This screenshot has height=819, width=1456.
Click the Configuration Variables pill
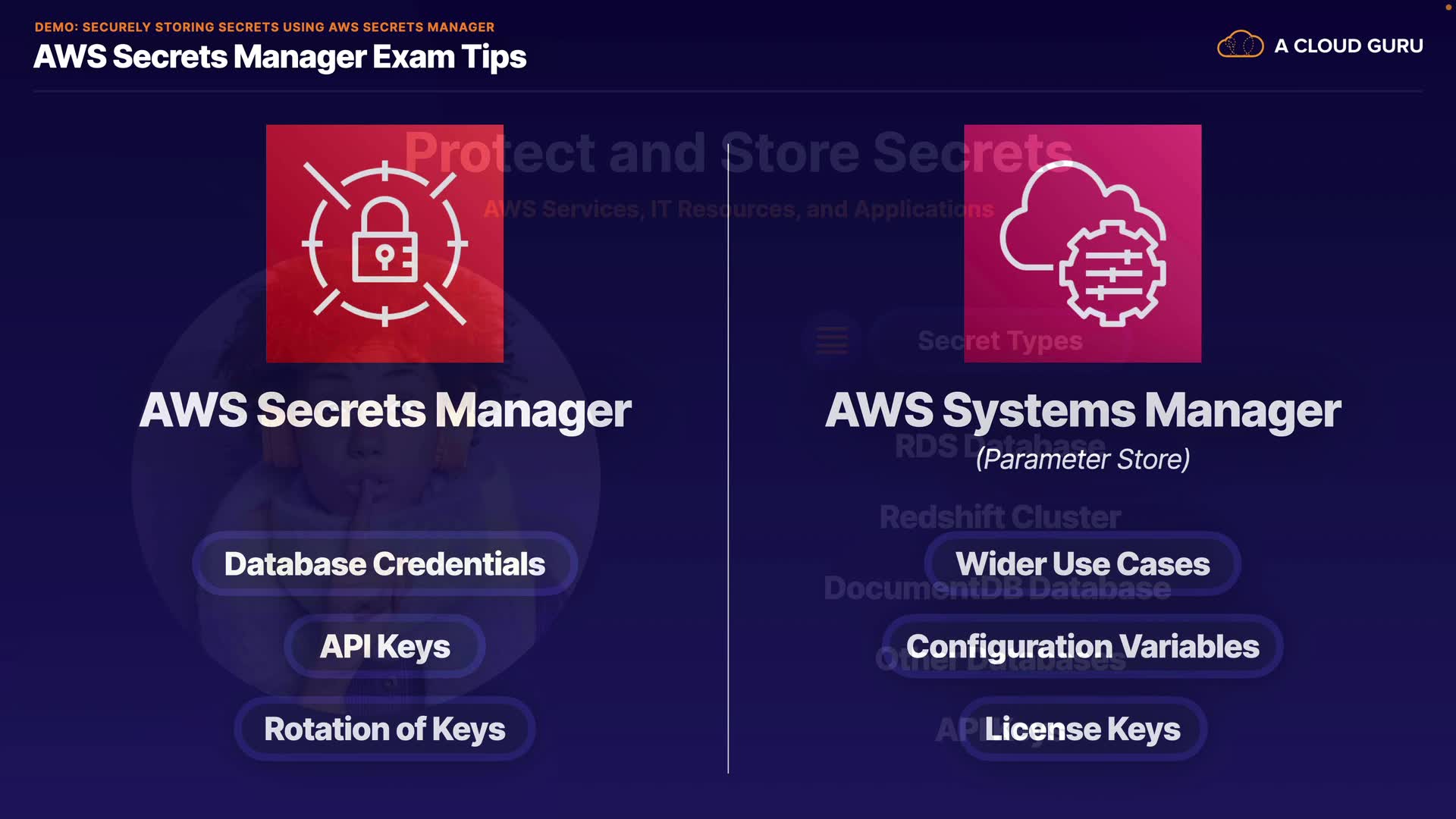coord(1082,647)
